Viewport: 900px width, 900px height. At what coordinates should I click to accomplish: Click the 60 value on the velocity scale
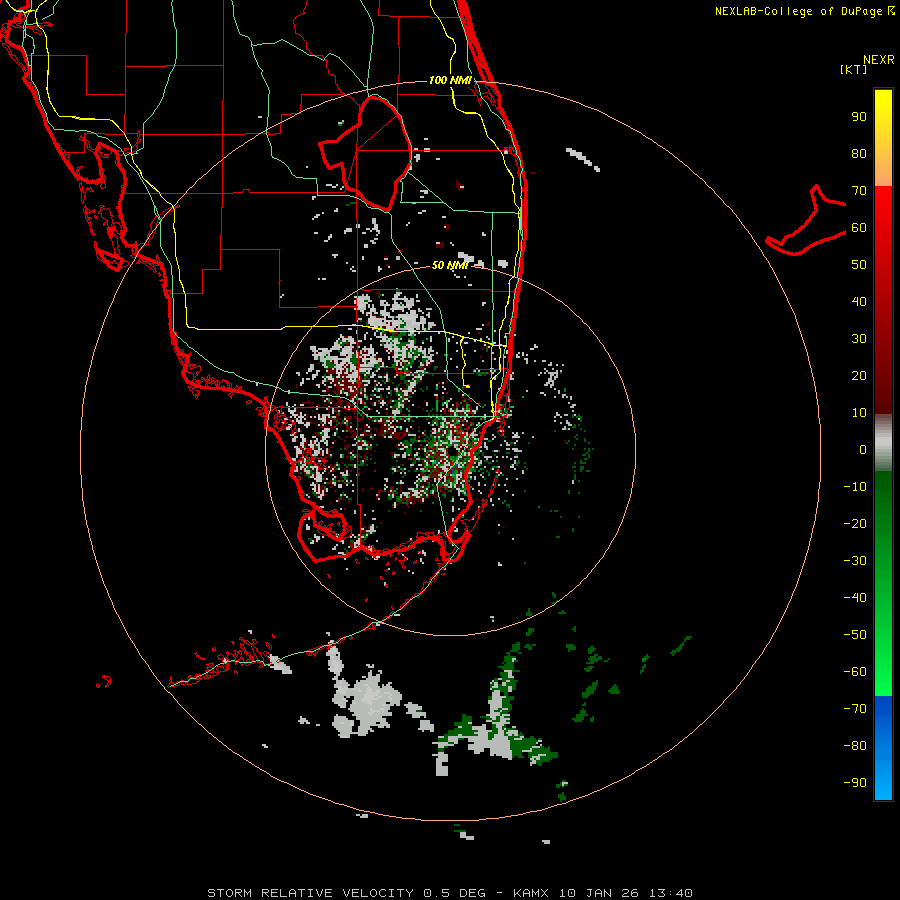tap(859, 228)
